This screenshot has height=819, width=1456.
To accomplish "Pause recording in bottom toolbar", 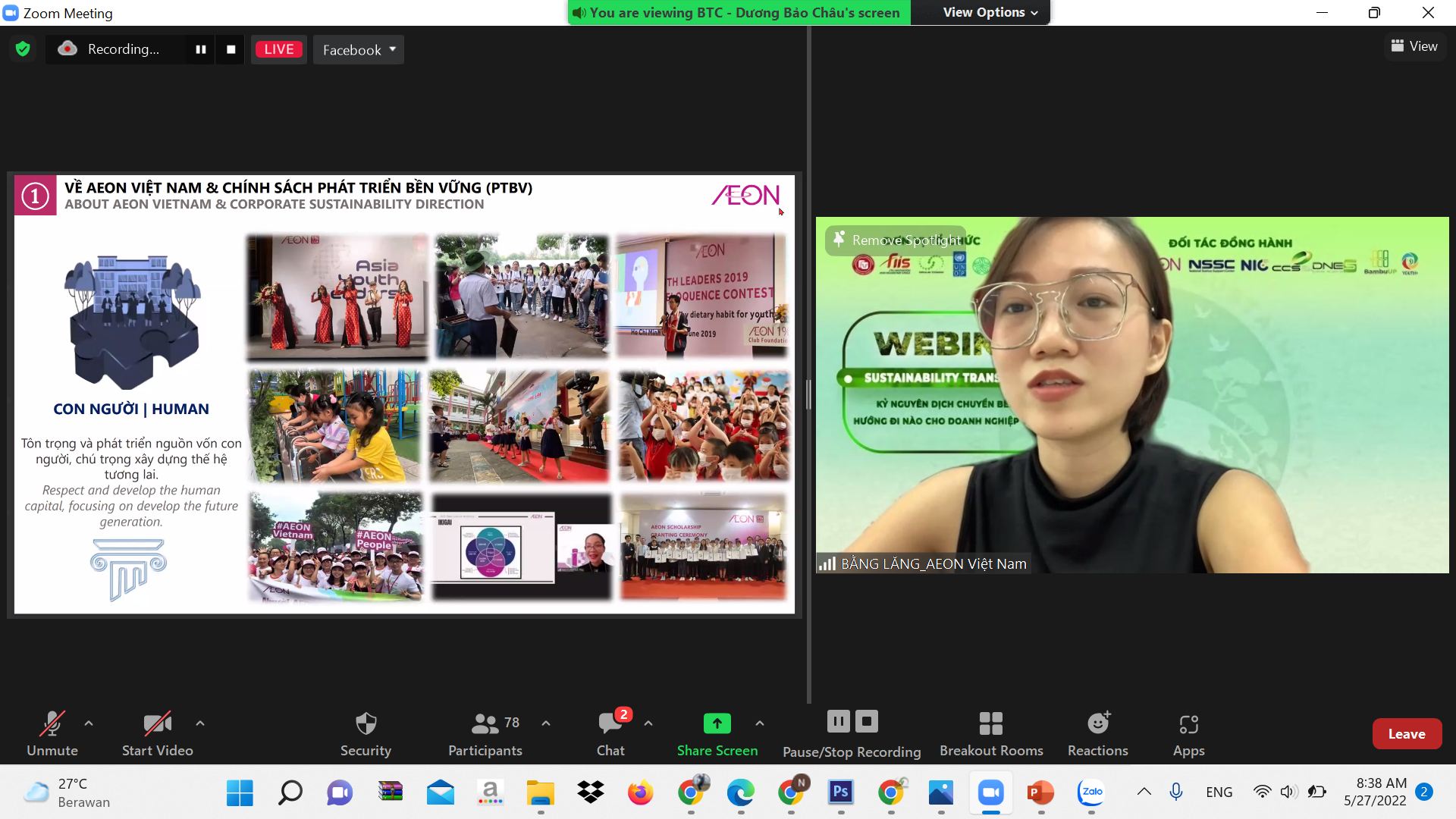I will tap(839, 721).
